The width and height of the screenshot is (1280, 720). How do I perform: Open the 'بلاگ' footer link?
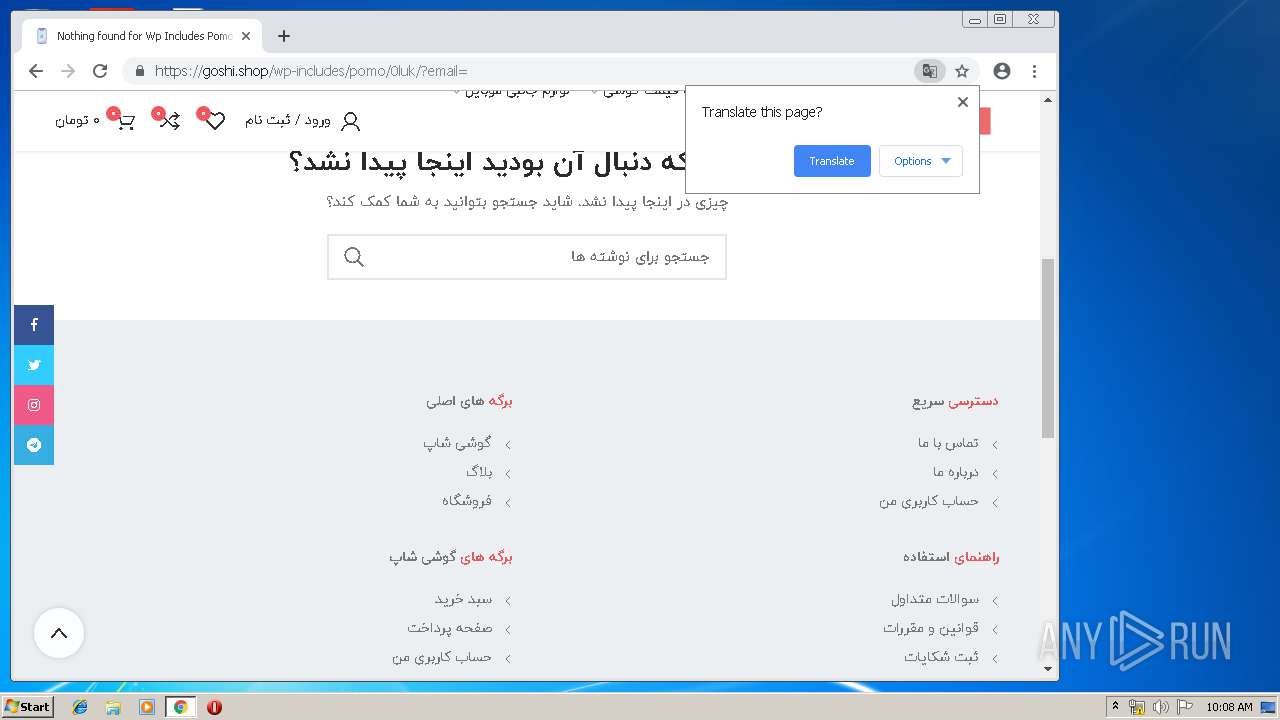pyautogui.click(x=479, y=472)
